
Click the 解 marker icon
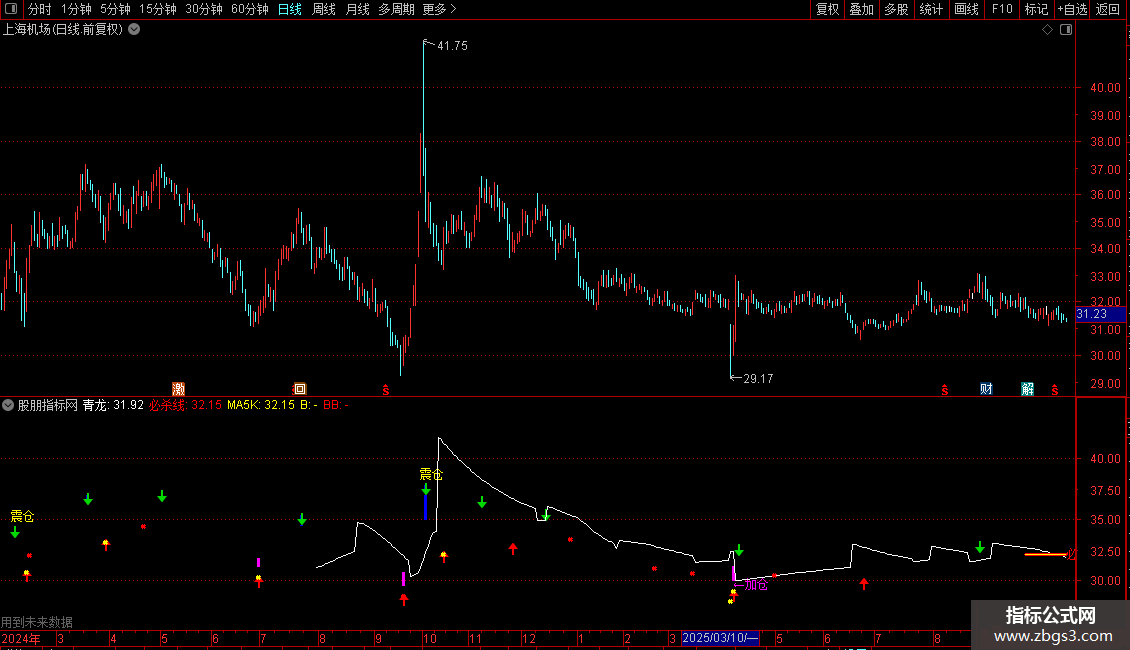pos(1028,389)
